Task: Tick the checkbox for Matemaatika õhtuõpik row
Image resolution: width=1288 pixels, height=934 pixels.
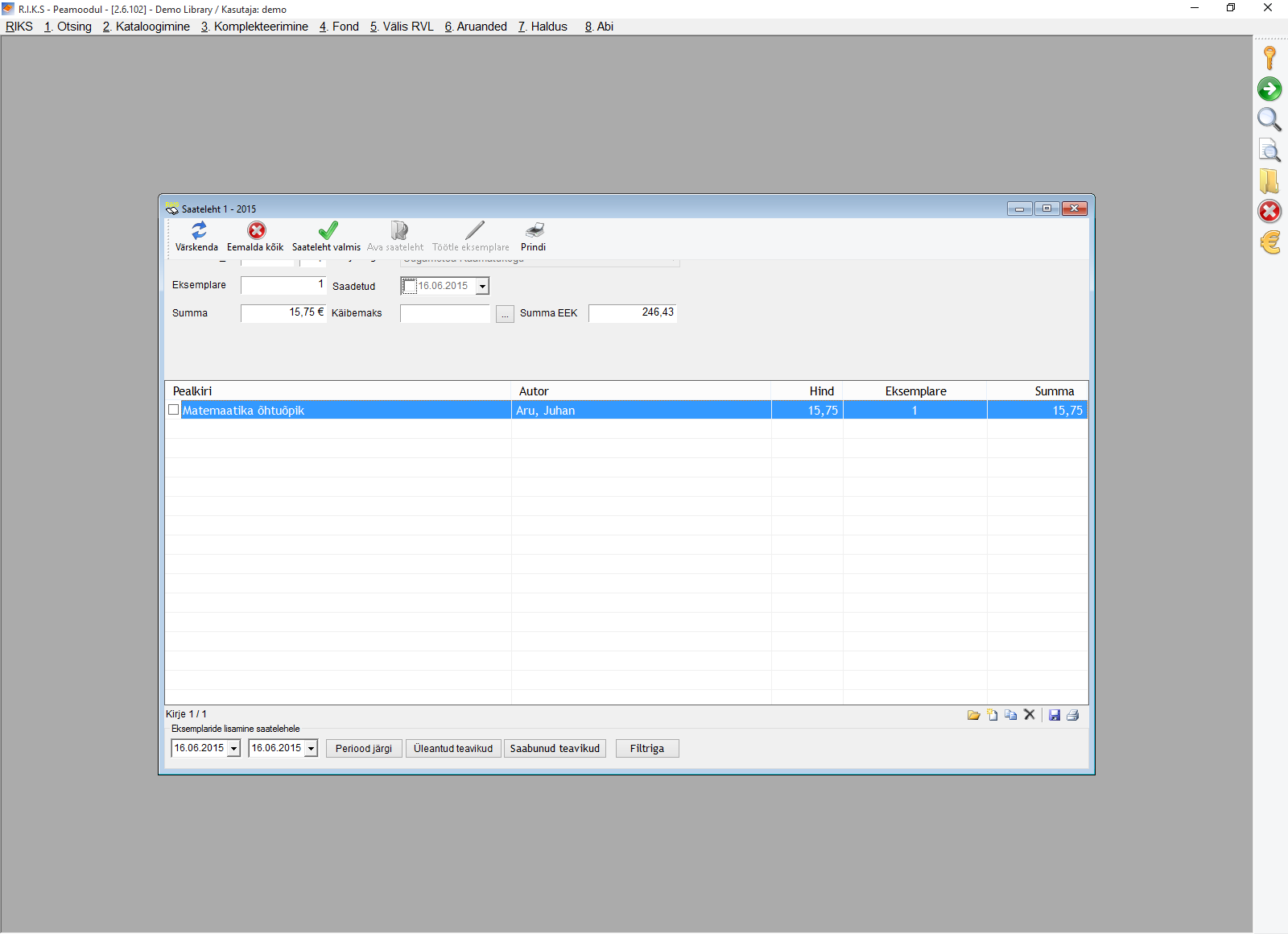Action: 173,410
